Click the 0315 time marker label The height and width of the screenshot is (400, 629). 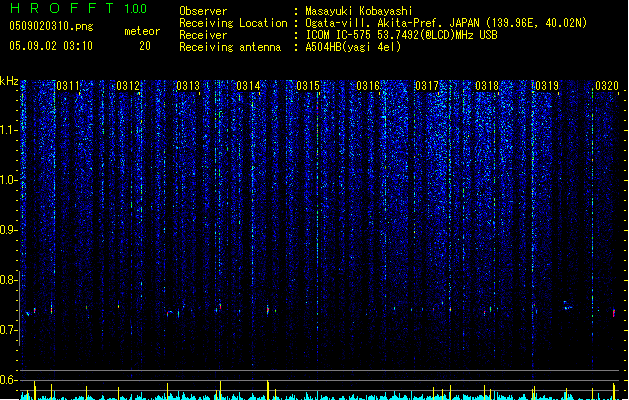coord(308,86)
